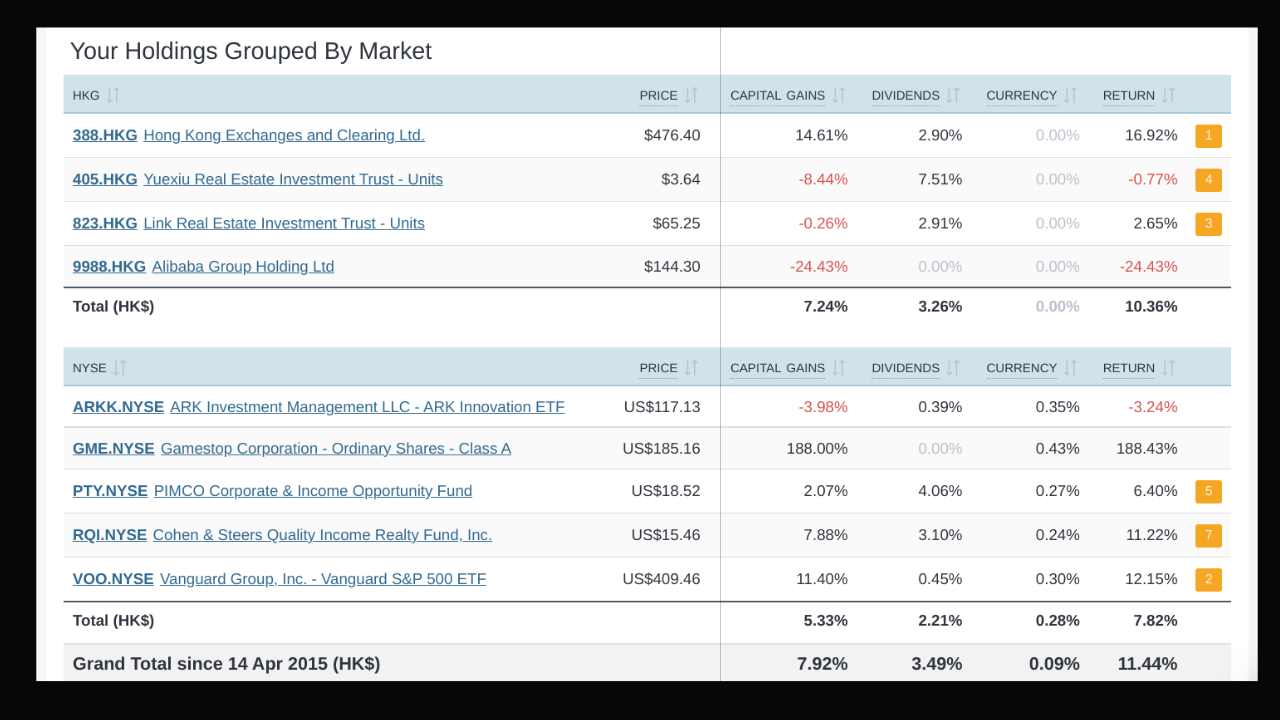Image resolution: width=1280 pixels, height=720 pixels.
Task: Open the VOO.NYSE ticker link
Action: tap(113, 579)
